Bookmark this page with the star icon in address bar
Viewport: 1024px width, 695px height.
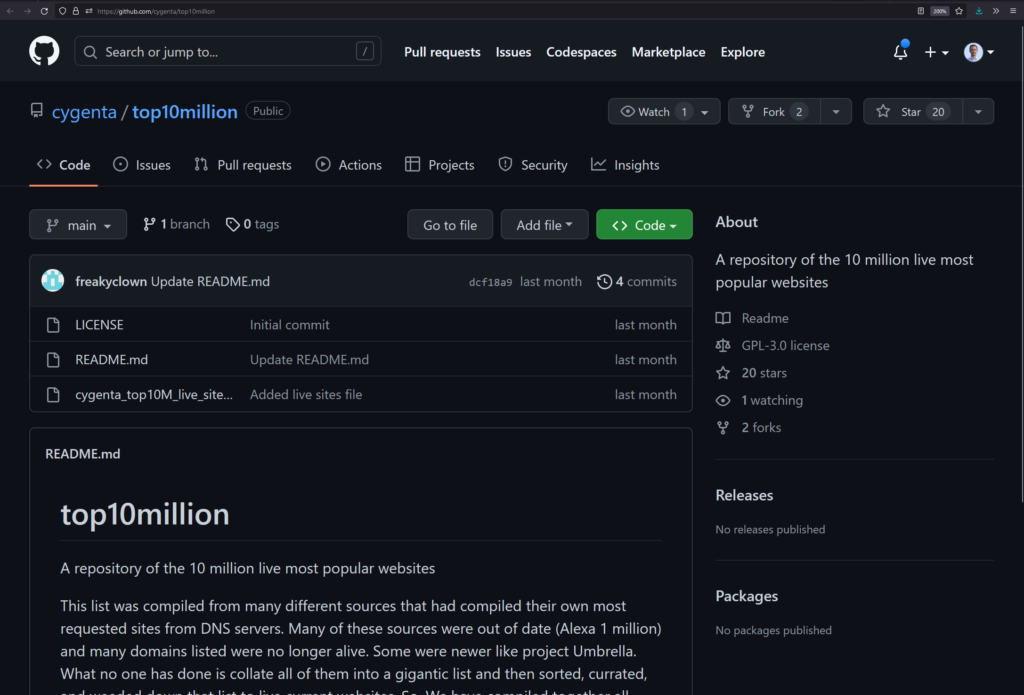click(959, 11)
